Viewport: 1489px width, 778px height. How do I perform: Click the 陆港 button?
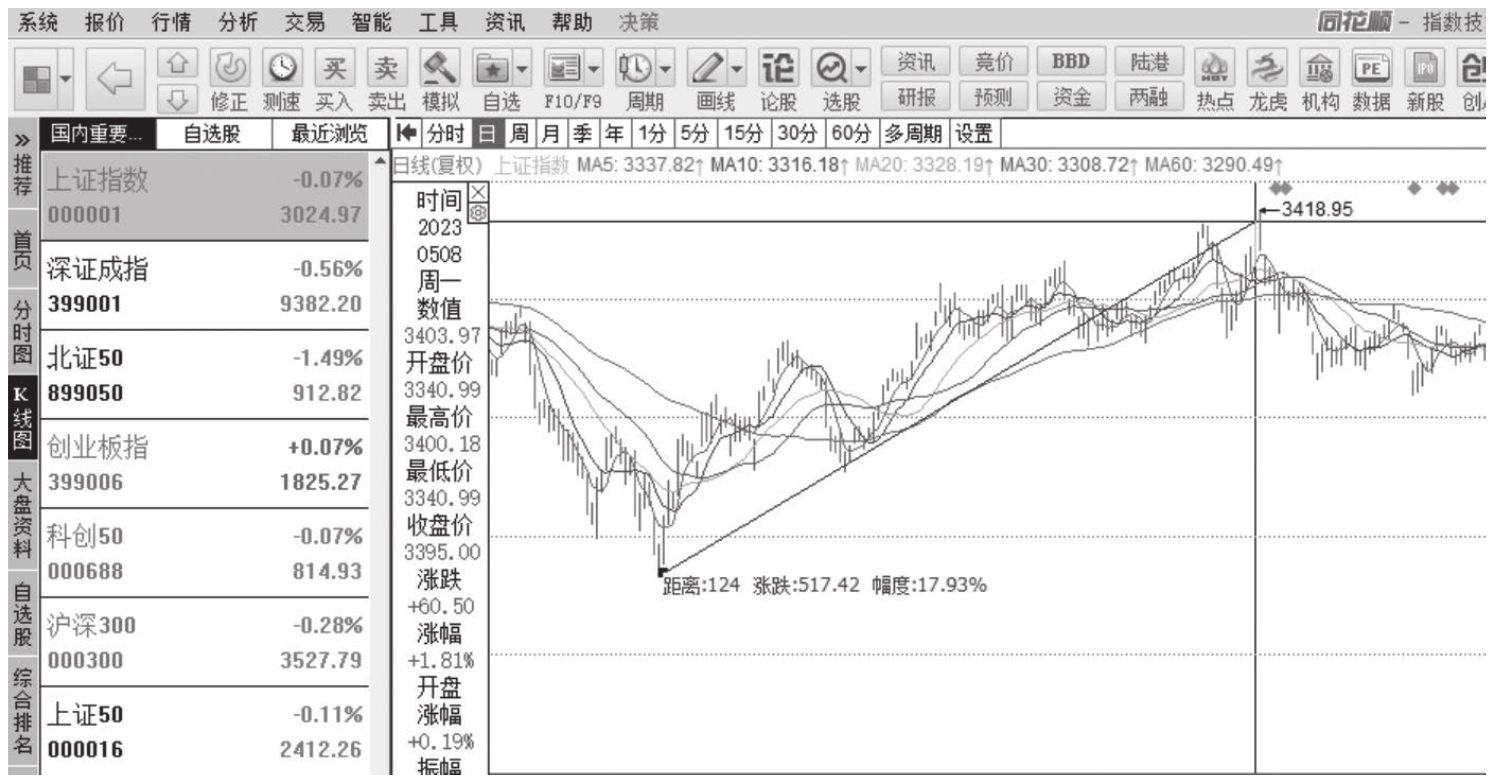coord(1148,62)
